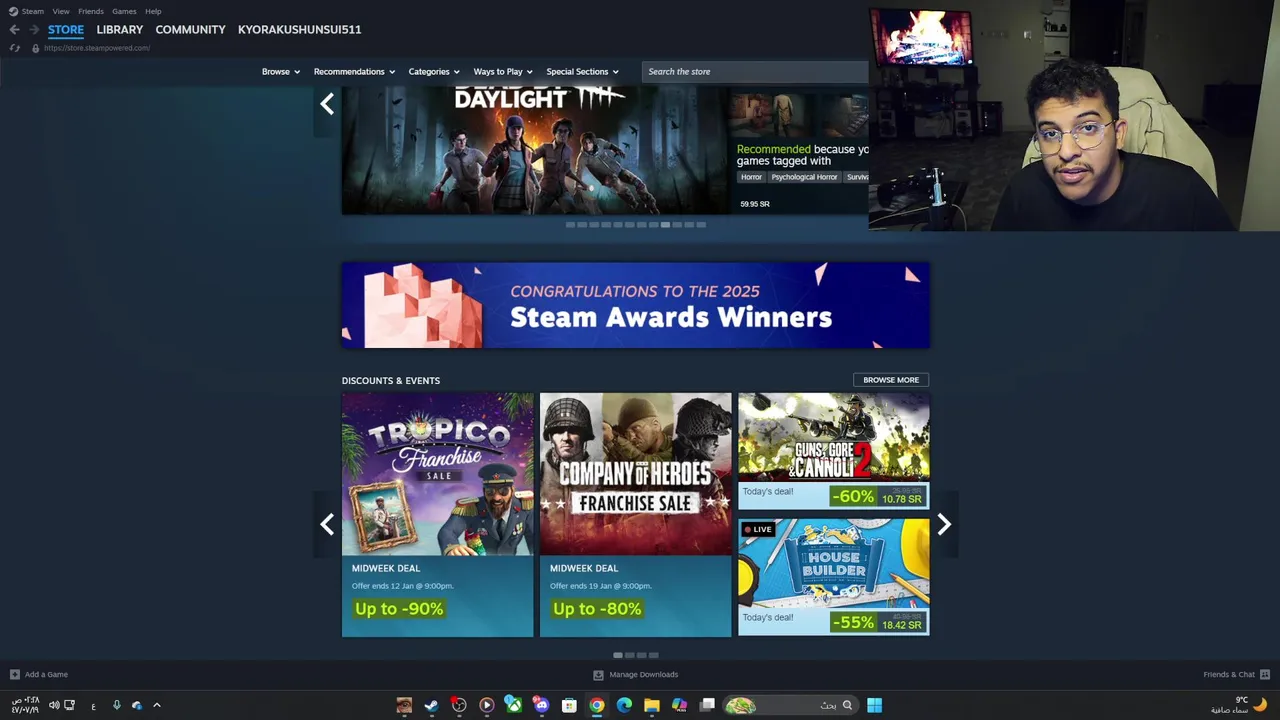Click the Manage Downloads label
The image size is (1280, 720).
point(643,674)
